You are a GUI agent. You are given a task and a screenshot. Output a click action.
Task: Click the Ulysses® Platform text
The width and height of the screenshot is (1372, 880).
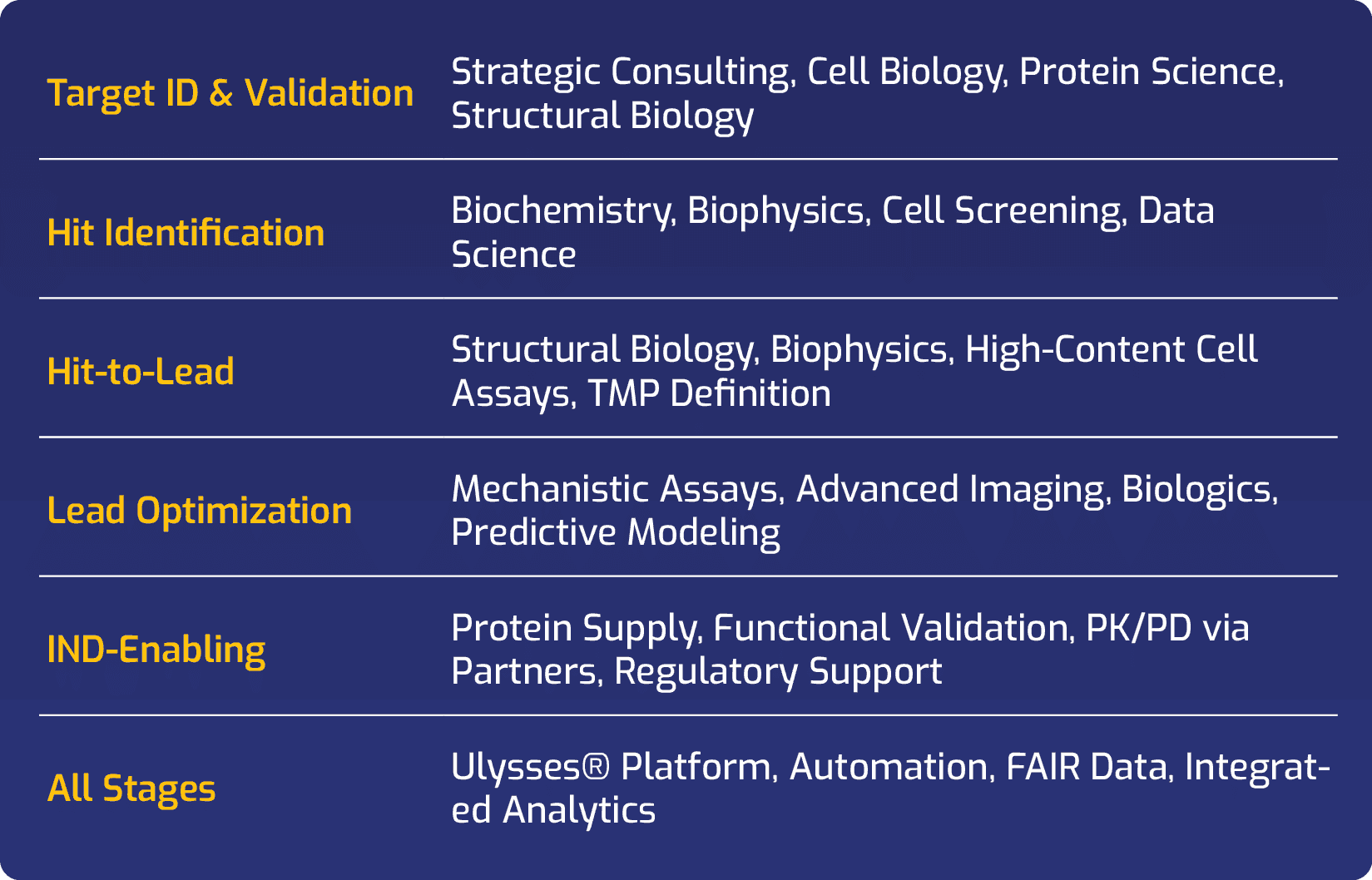tap(612, 767)
